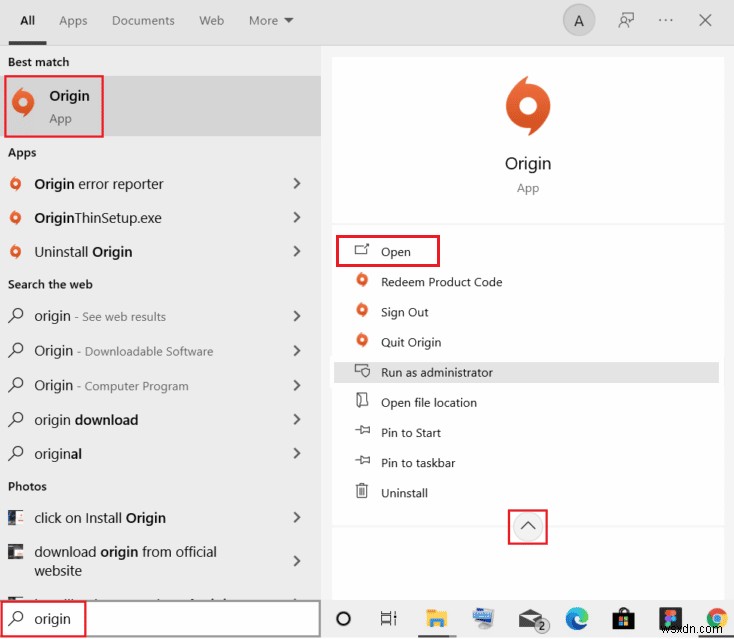The height and width of the screenshot is (639, 734).
Task: Click the Redeem Product Code icon
Action: [362, 280]
